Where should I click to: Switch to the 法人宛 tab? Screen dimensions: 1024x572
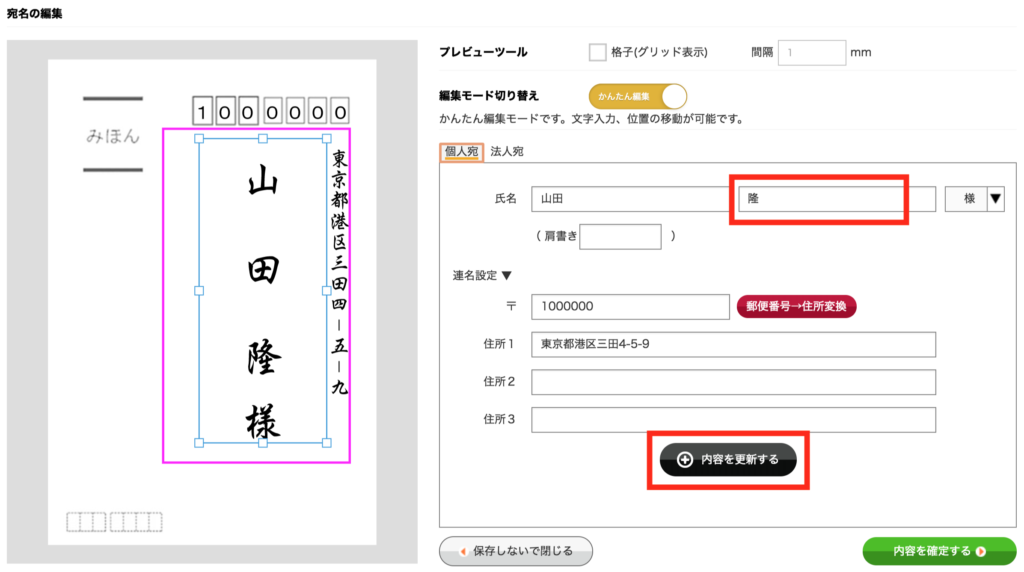pos(507,151)
